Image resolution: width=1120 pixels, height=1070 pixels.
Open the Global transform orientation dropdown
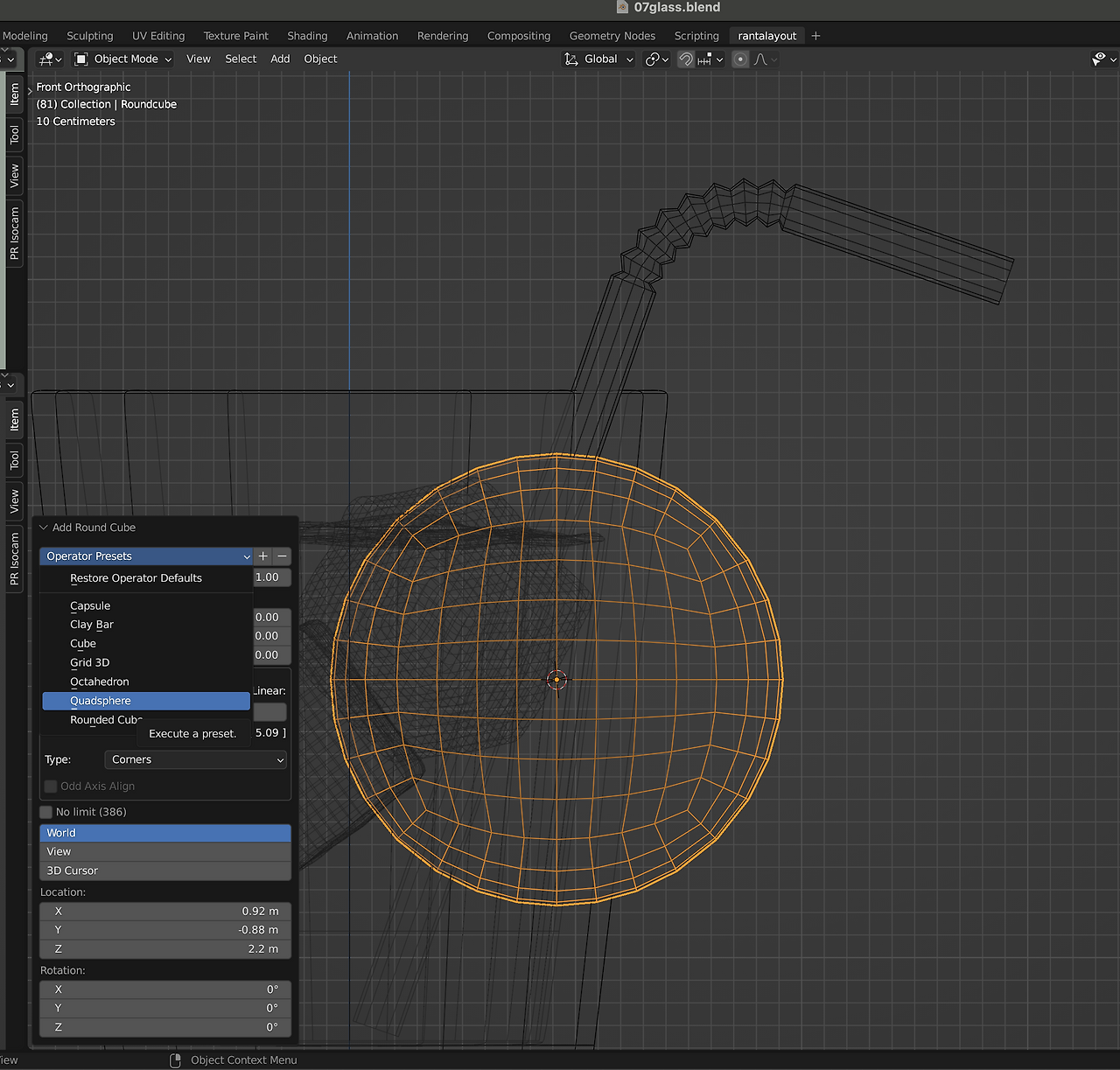pos(599,59)
